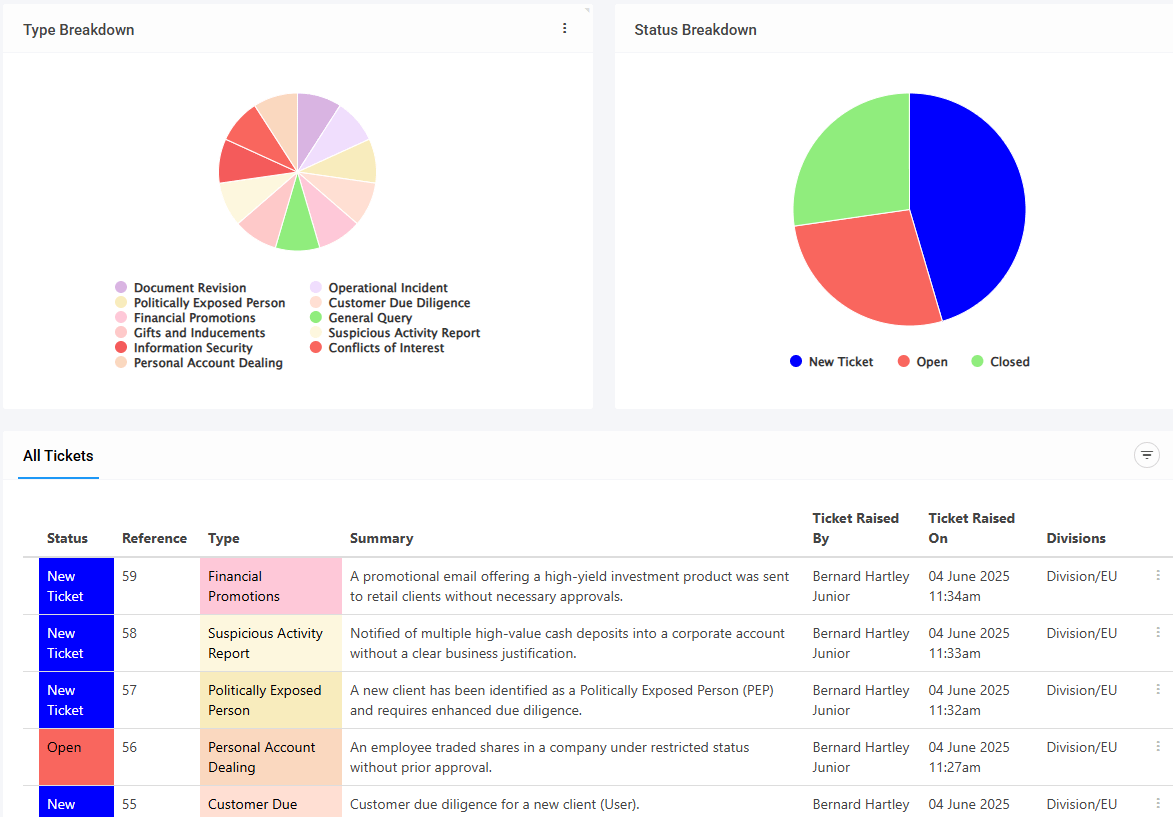Open row actions menu for ticket 56
The image size is (1173, 817).
coord(1158,747)
